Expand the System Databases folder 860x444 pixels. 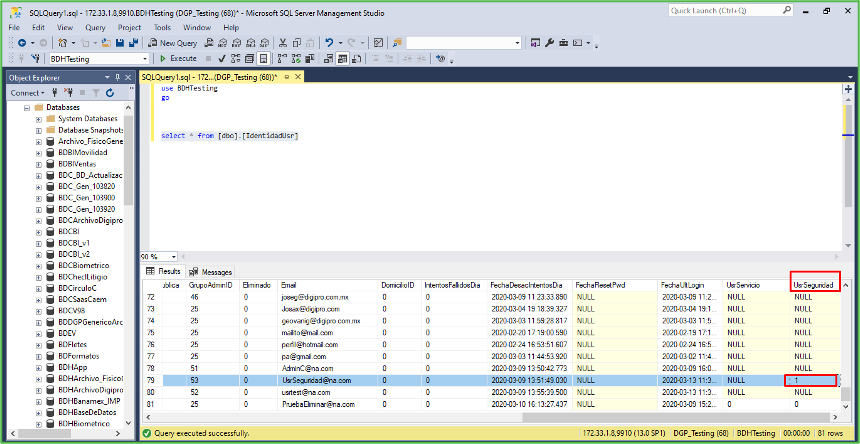[39, 118]
